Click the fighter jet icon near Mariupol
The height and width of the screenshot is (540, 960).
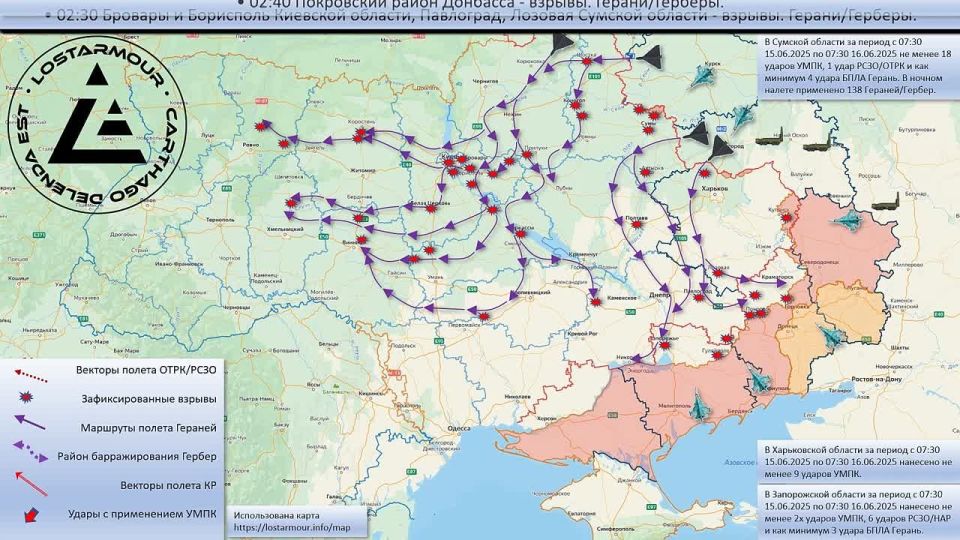tap(758, 381)
